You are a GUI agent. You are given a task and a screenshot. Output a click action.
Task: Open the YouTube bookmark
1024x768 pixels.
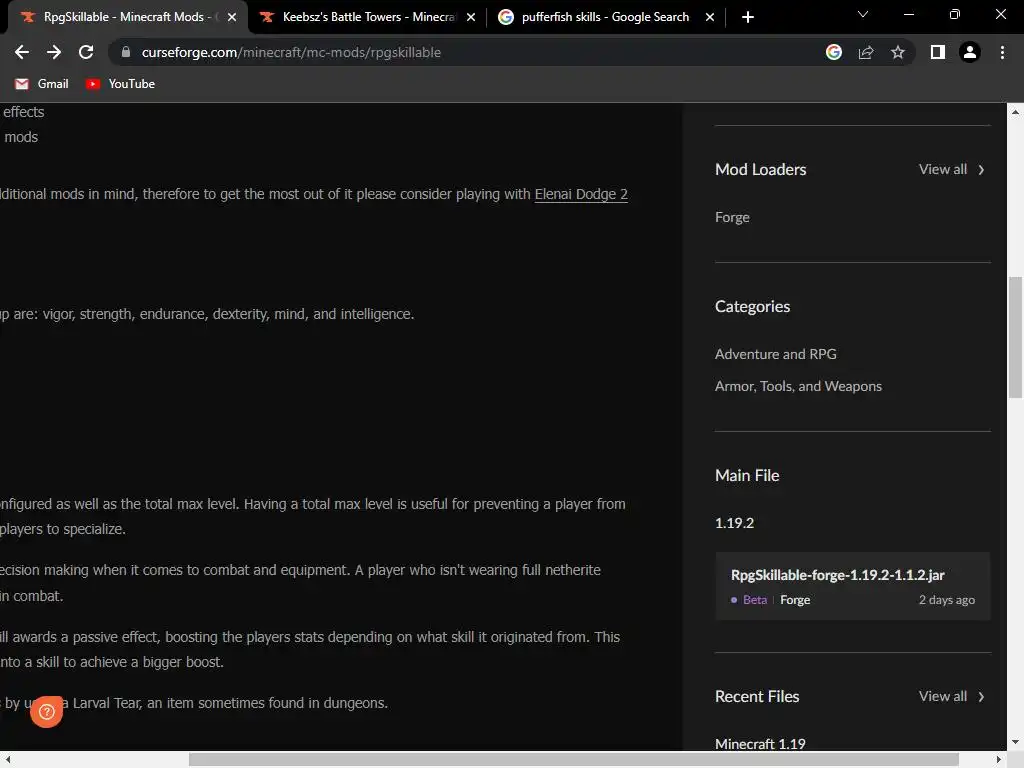(121, 84)
